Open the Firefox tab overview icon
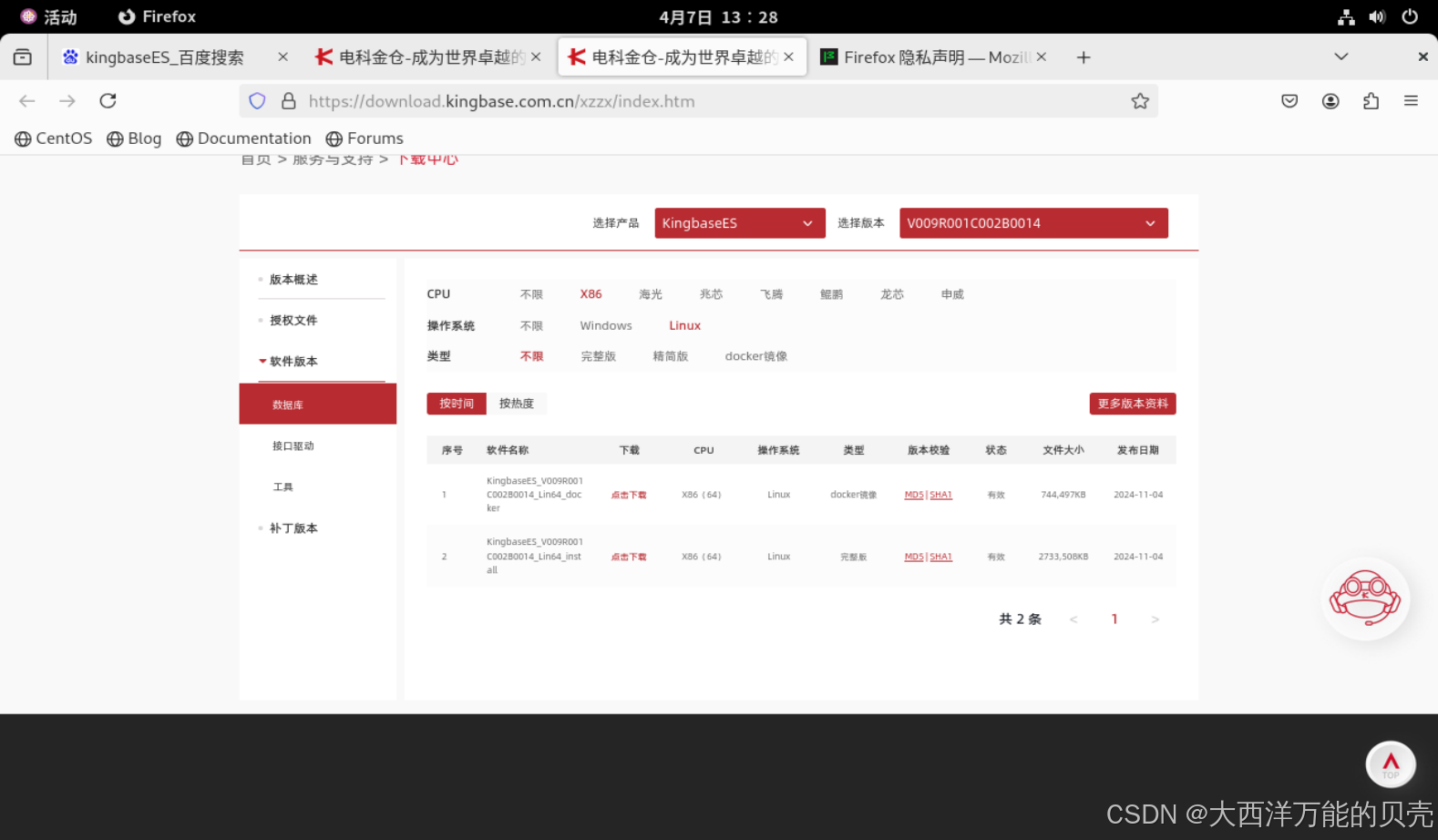This screenshot has width=1438, height=840. click(23, 57)
